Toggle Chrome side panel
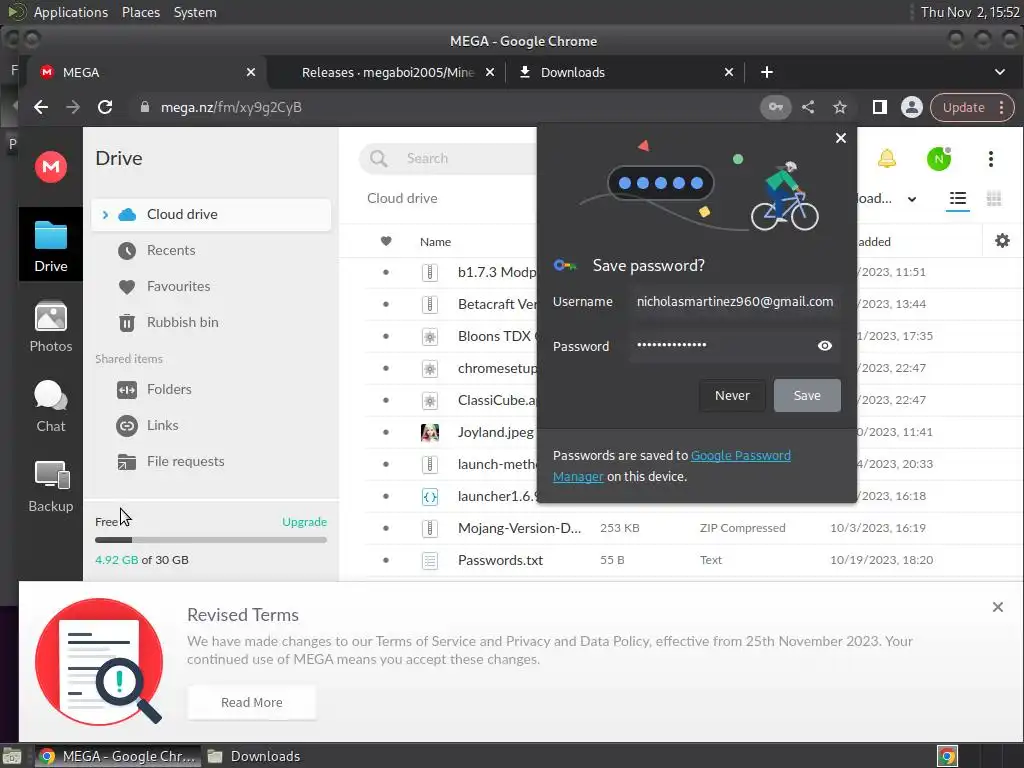Screen dimensions: 1024x768 tap(879, 107)
